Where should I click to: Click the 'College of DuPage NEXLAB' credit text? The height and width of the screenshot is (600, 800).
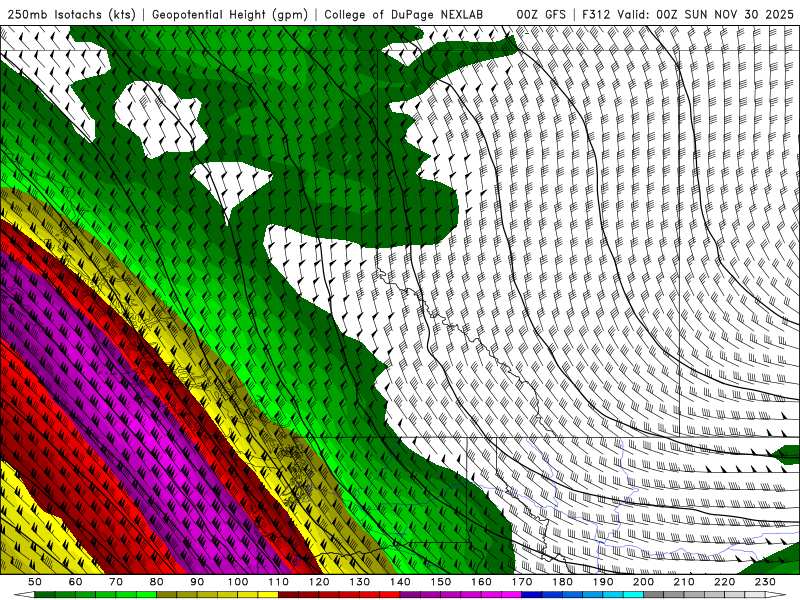[404, 15]
